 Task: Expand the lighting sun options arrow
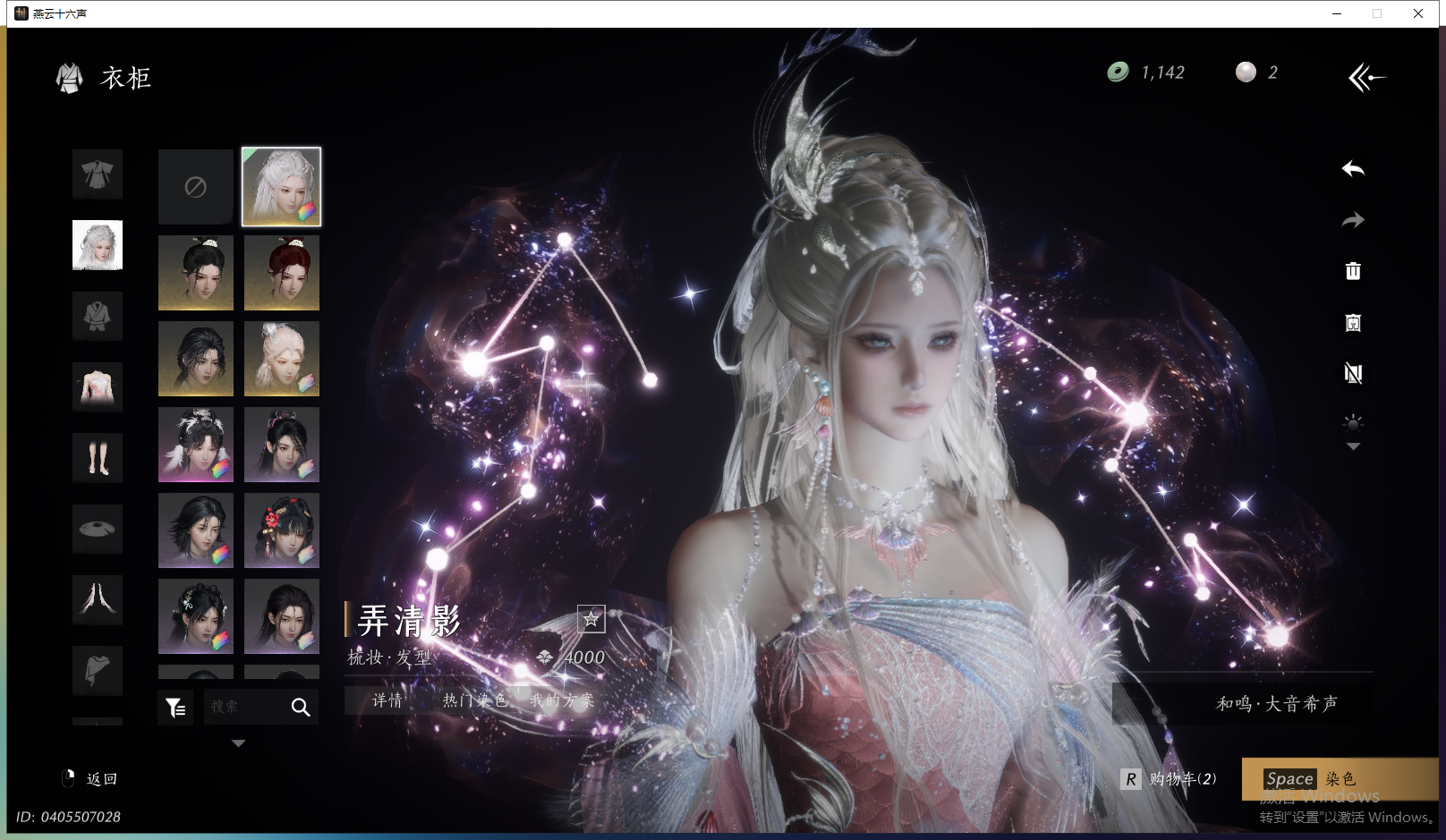pyautogui.click(x=1353, y=446)
